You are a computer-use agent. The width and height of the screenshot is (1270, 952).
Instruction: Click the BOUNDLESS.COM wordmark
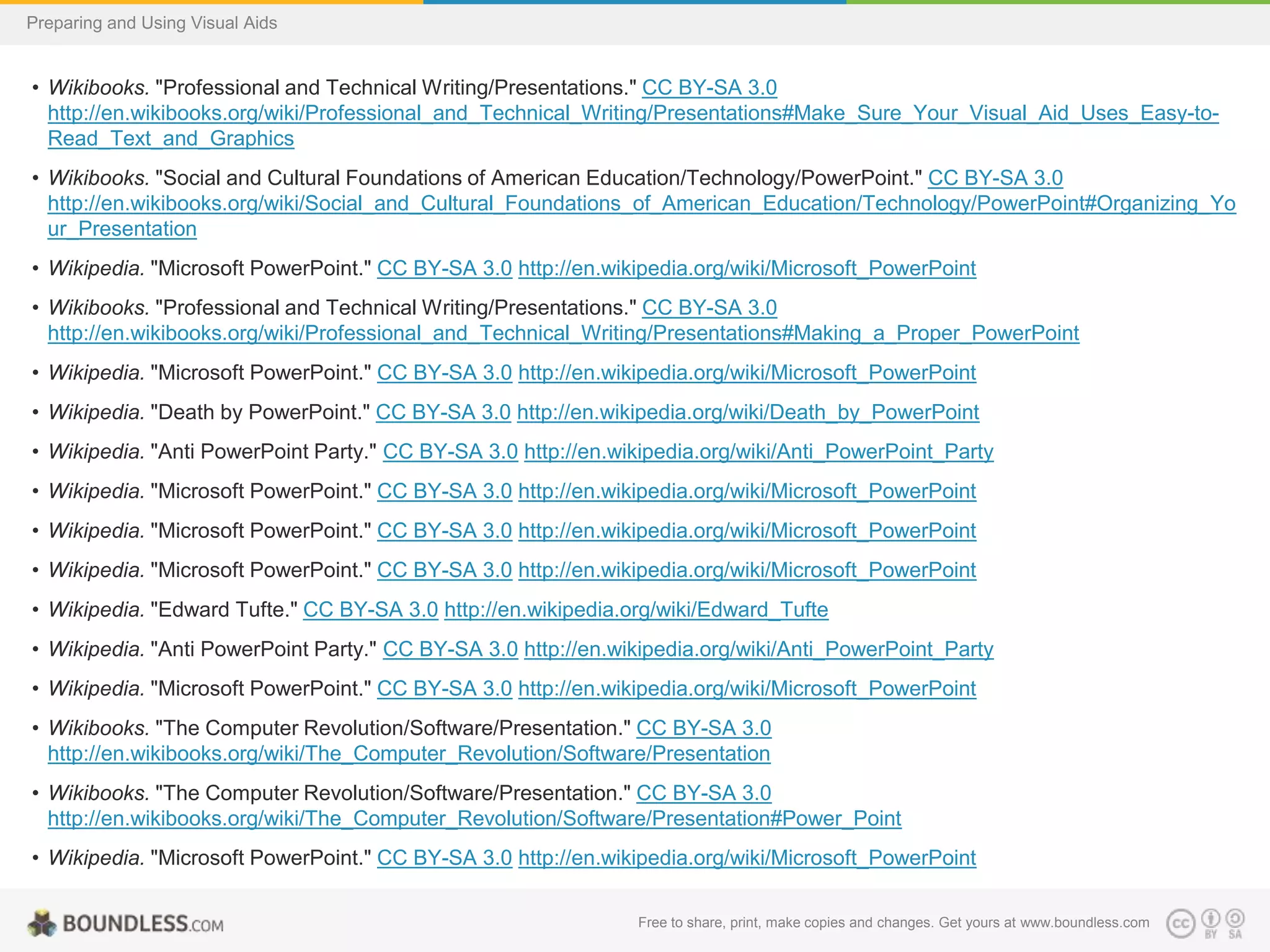coord(143,924)
